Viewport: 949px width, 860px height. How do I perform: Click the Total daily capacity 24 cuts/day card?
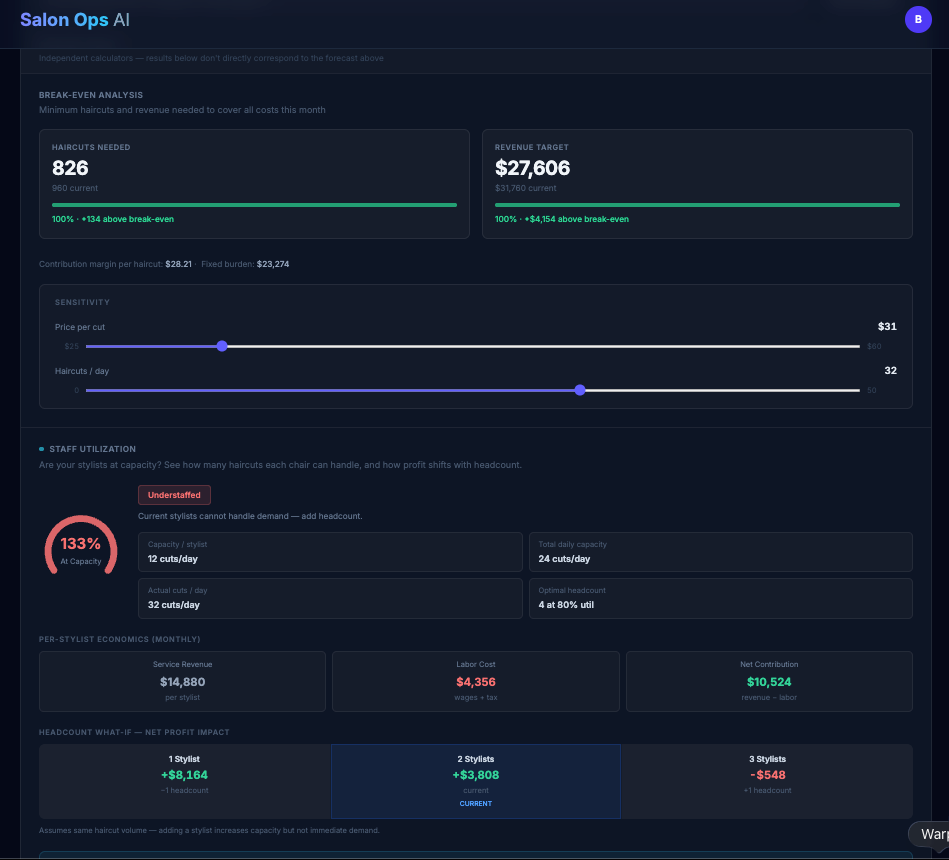(721, 552)
